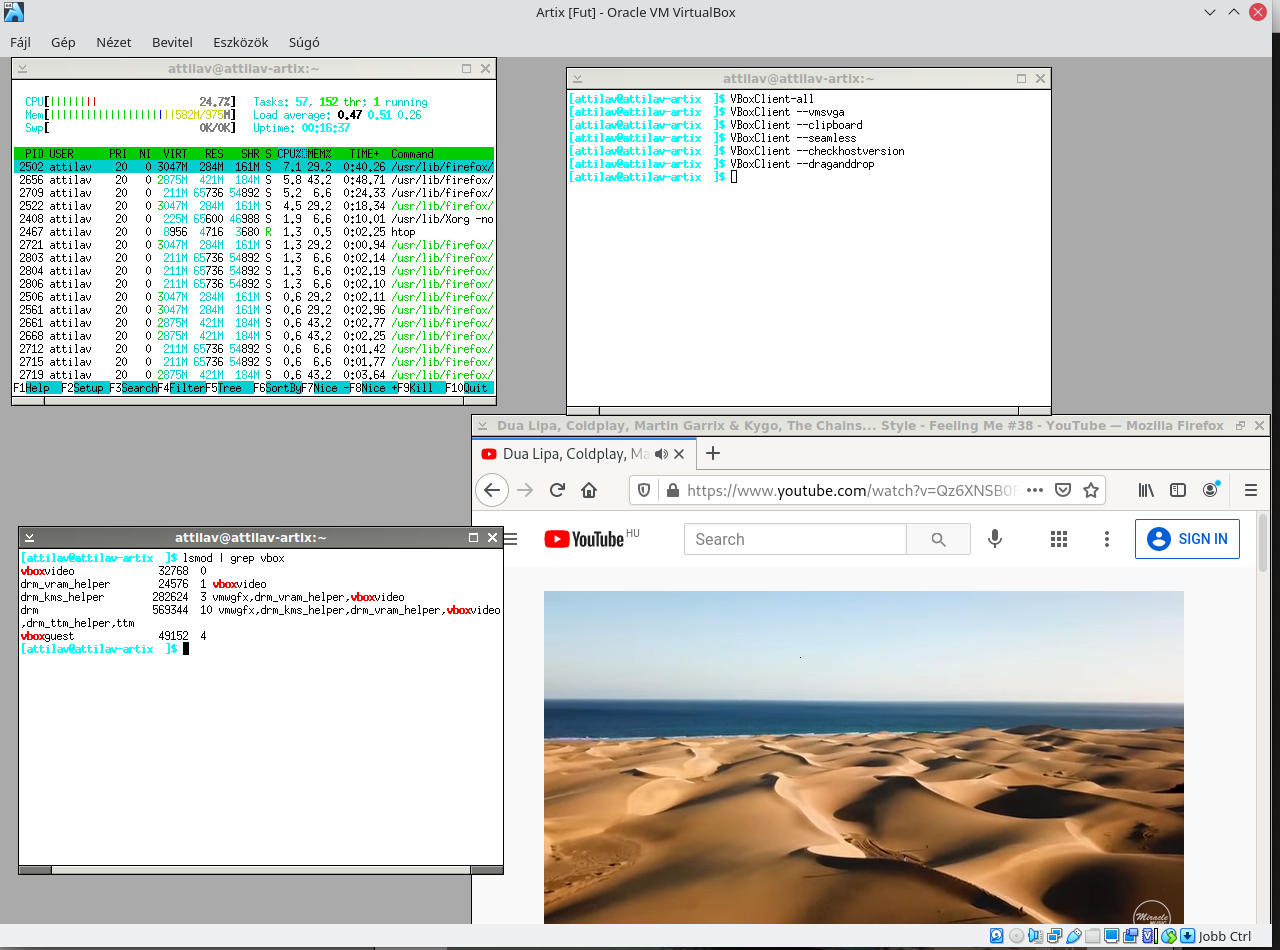Select htop process row PID 2408

click(x=254, y=219)
